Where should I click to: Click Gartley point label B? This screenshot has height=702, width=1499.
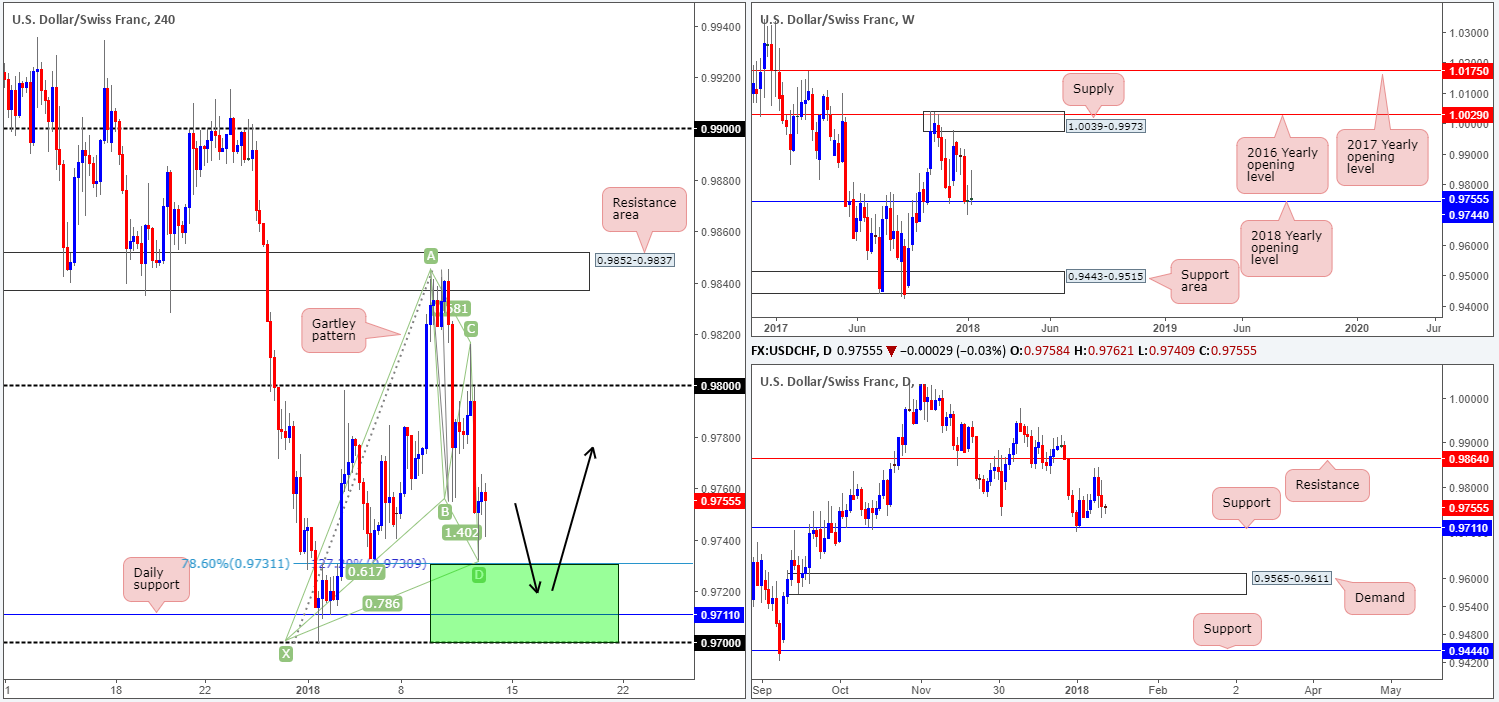point(446,511)
